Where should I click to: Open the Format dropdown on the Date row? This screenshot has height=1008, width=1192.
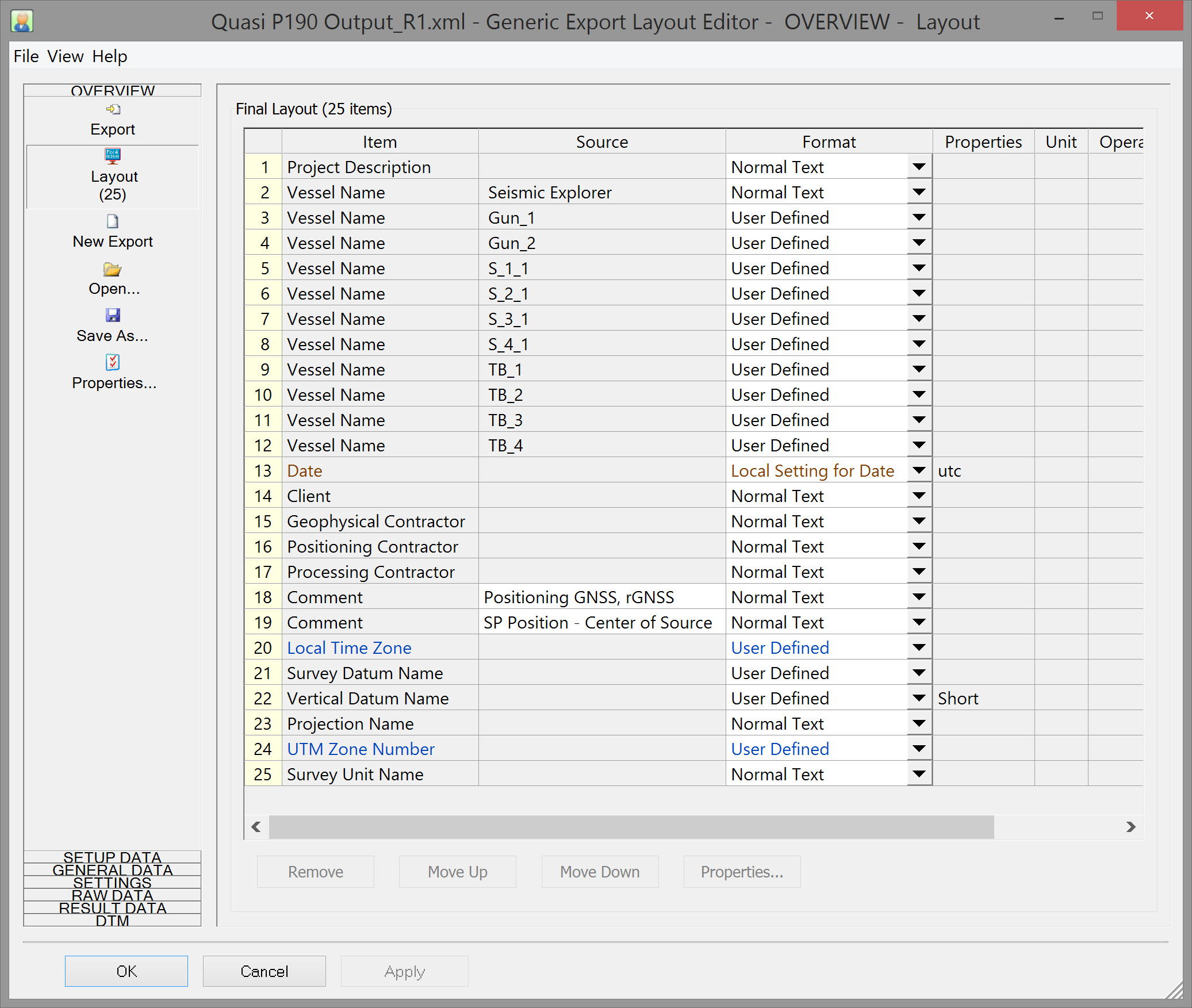[919, 471]
